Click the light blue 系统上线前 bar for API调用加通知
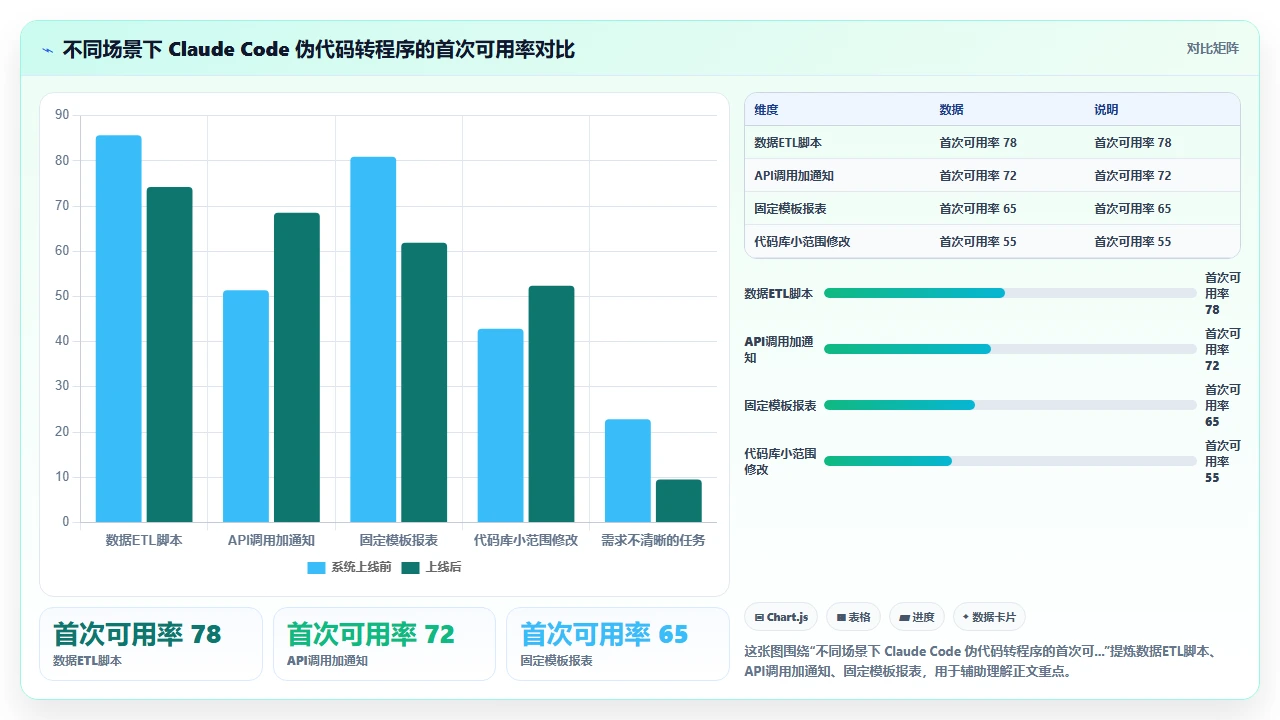1280x720 pixels. click(246, 406)
